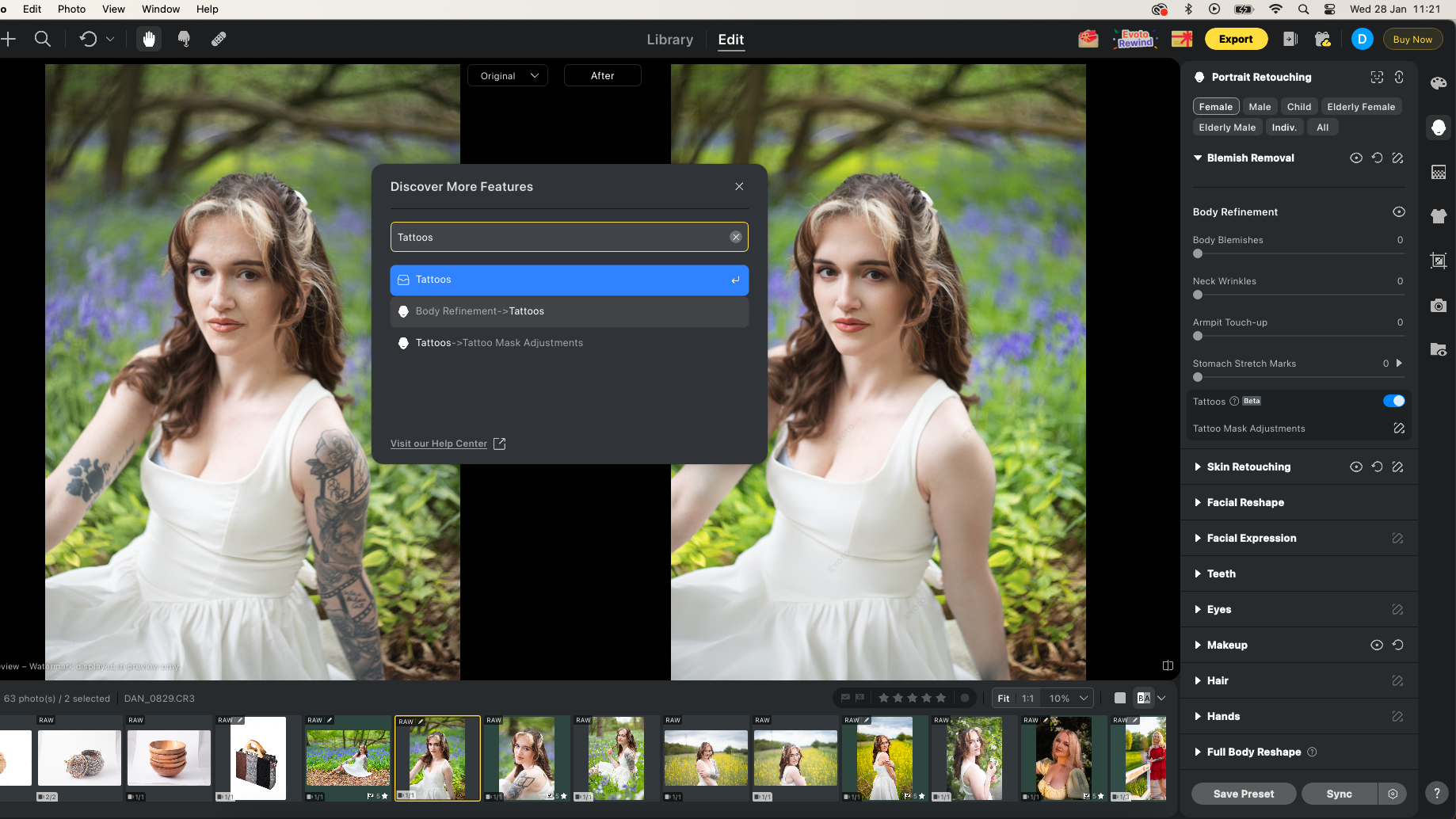This screenshot has width=1456, height=819.
Task: Select the Hand tool in the toolbar
Action: click(x=148, y=39)
